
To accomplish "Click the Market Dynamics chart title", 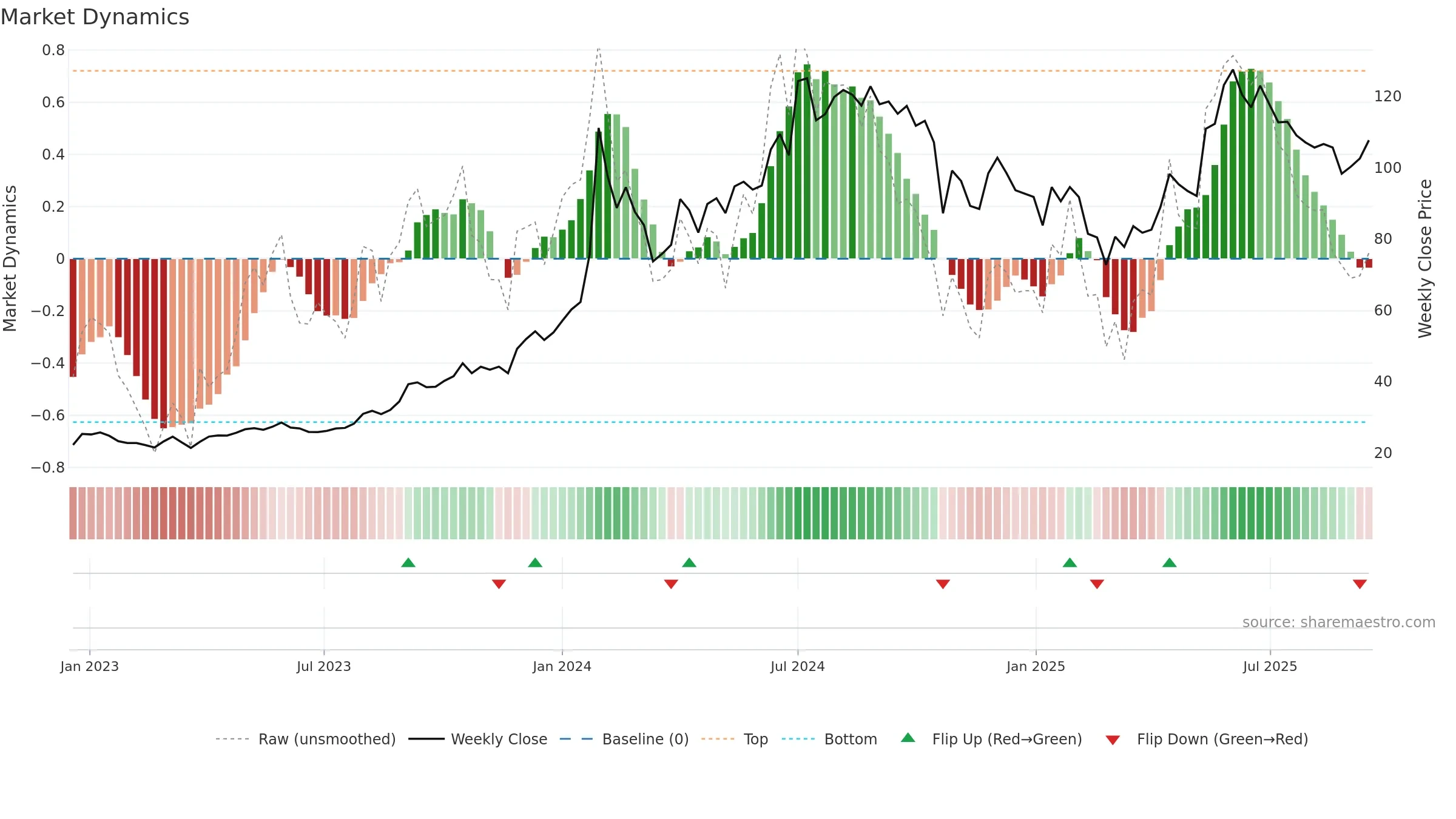I will [95, 17].
